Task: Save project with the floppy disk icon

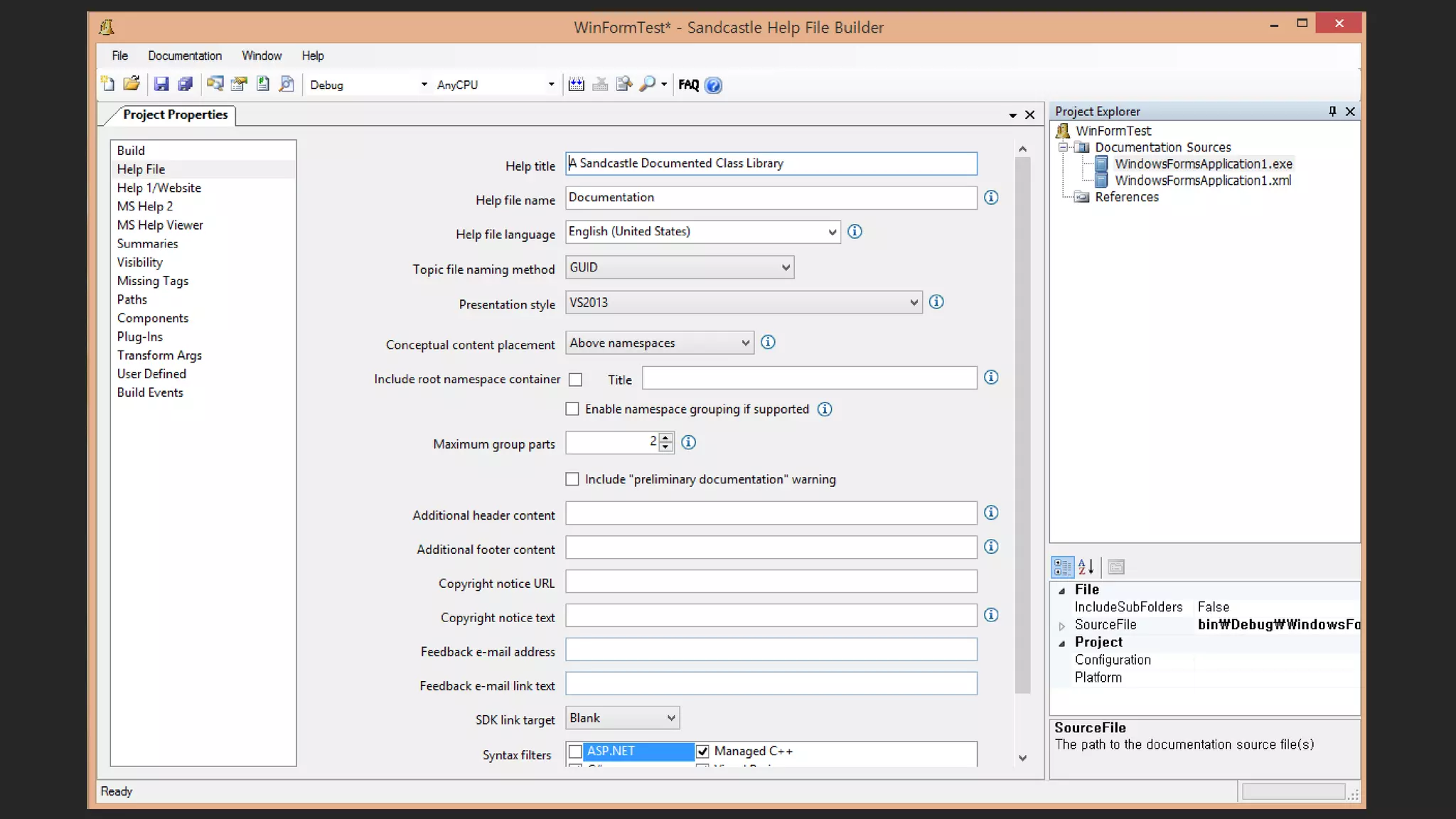Action: [161, 84]
